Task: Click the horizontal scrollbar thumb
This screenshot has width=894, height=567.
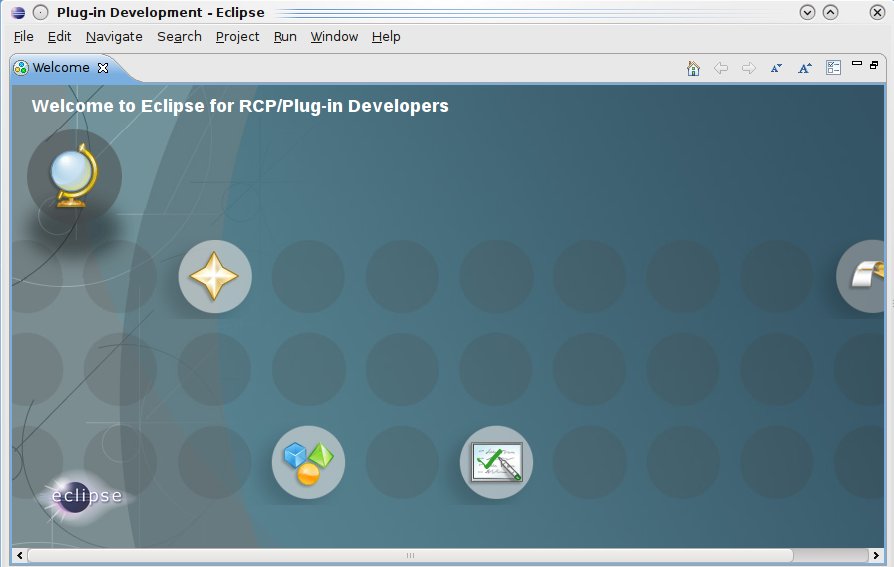Action: pyautogui.click(x=411, y=555)
